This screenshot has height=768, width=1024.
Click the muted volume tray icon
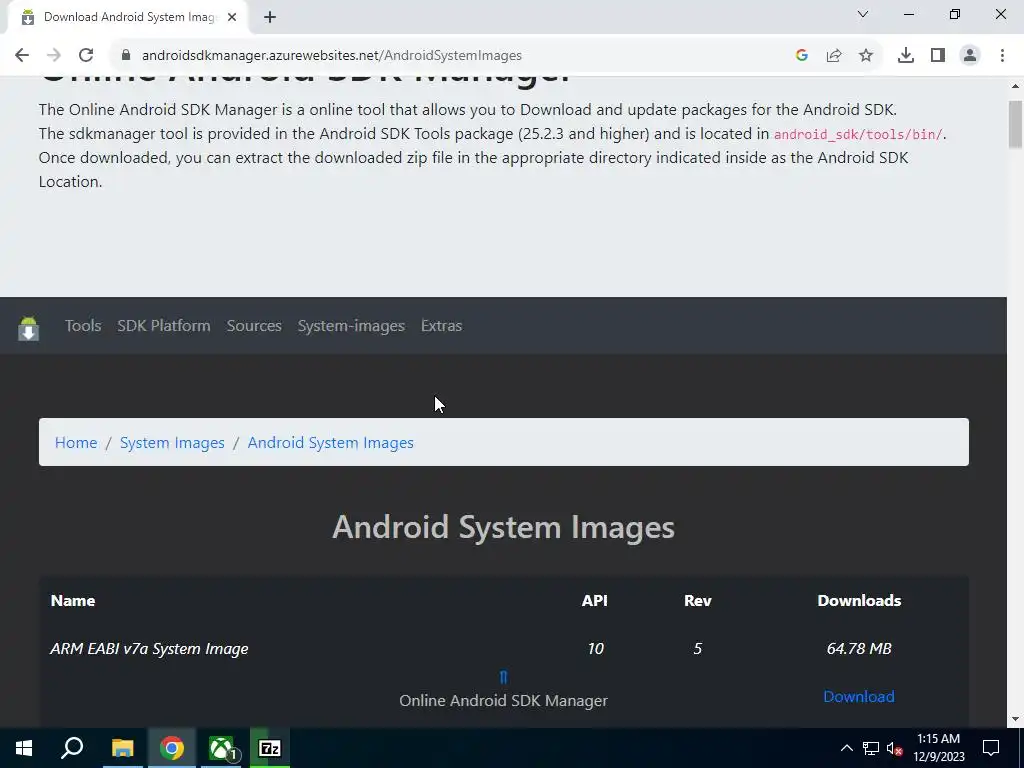[x=894, y=748]
